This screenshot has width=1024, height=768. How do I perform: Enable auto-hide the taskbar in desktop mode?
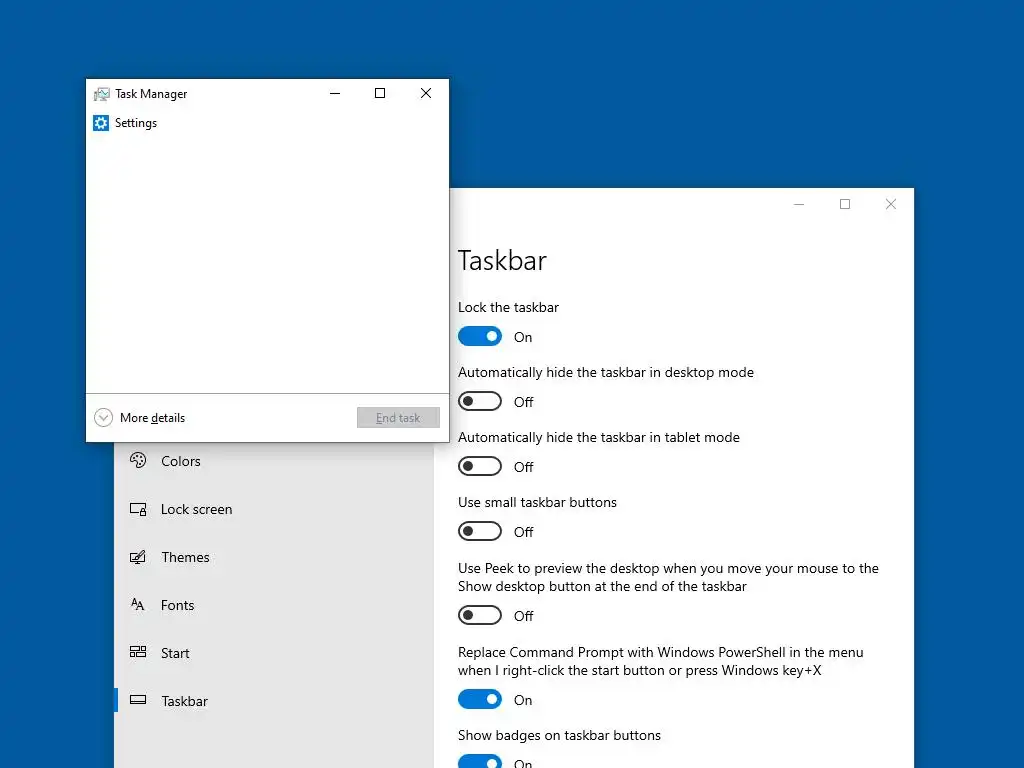click(480, 401)
